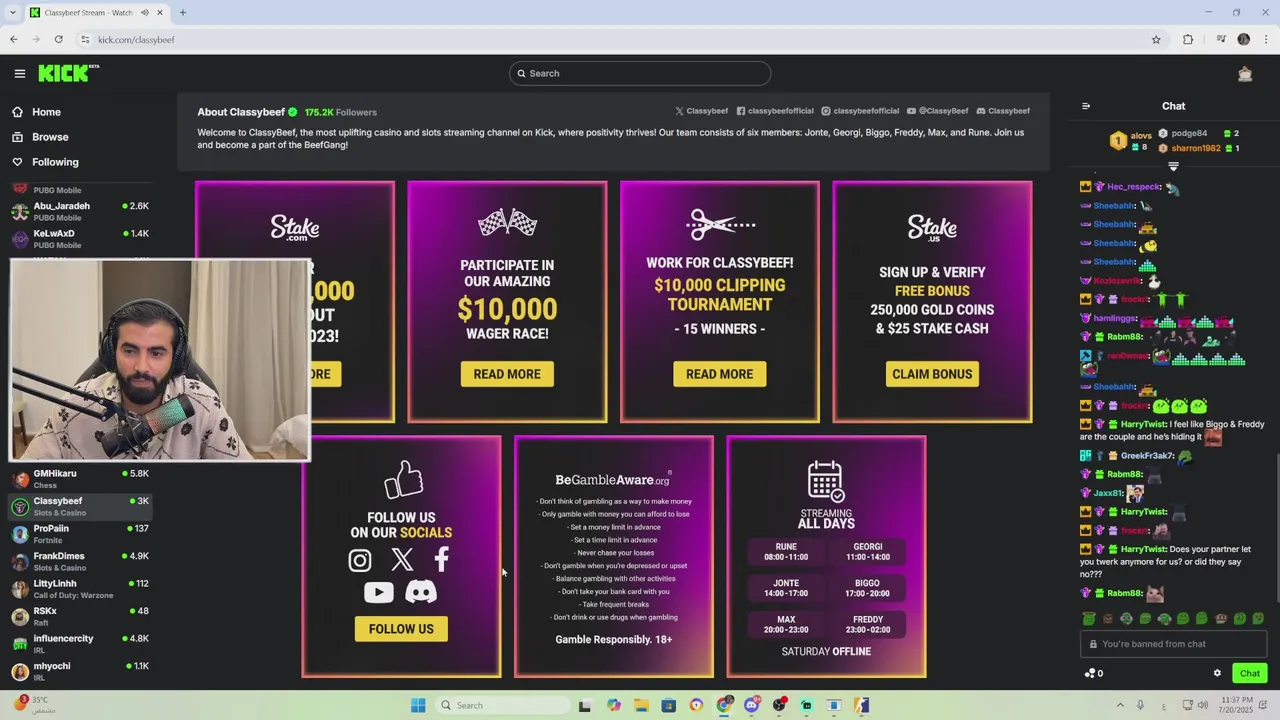Click the YouTube icon in socials panel
1280x720 pixels.
tap(379, 593)
